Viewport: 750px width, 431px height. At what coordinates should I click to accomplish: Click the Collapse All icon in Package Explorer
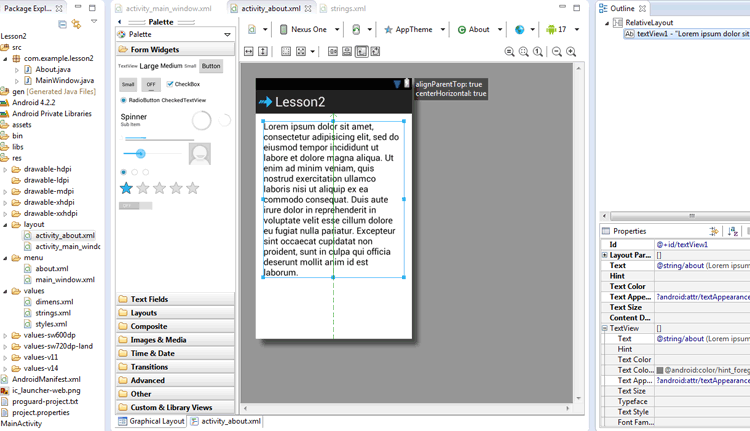pos(62,24)
